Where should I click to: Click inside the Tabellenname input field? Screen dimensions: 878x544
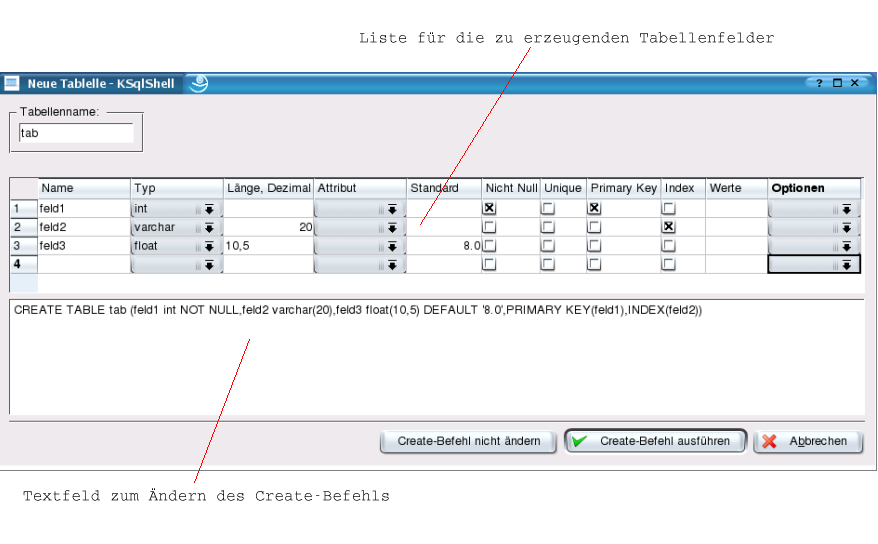click(x=76, y=132)
